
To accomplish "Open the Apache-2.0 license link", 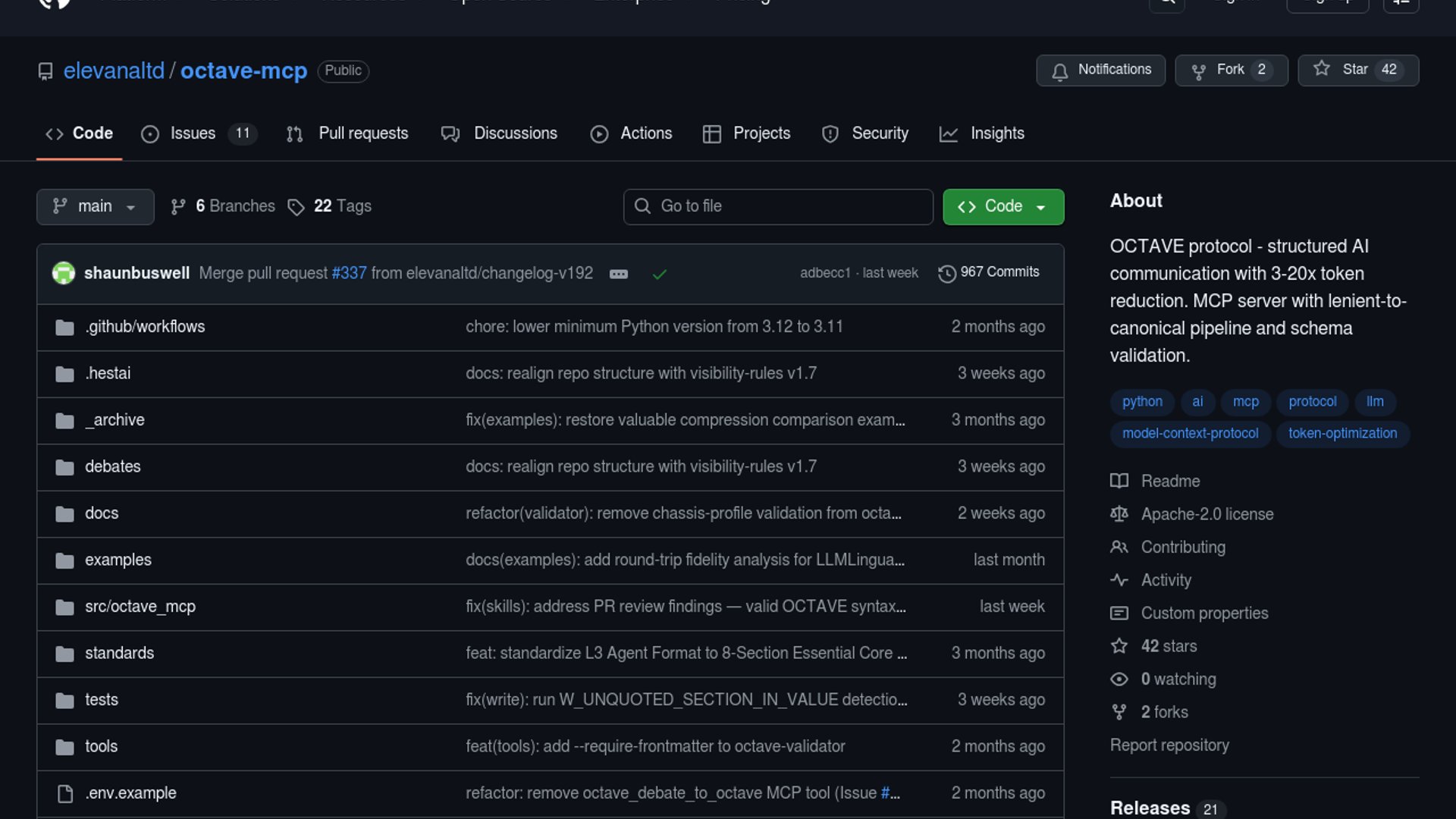I will [x=1207, y=514].
